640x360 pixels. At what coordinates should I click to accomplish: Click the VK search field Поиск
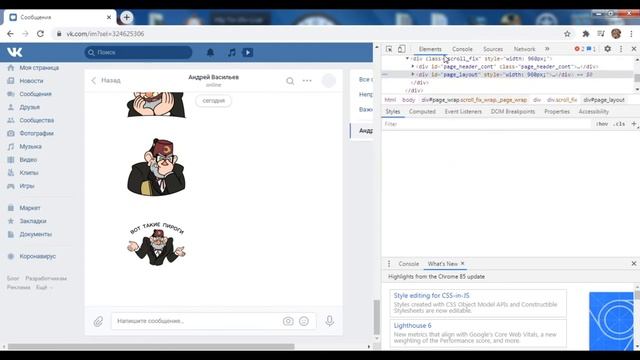click(138, 52)
